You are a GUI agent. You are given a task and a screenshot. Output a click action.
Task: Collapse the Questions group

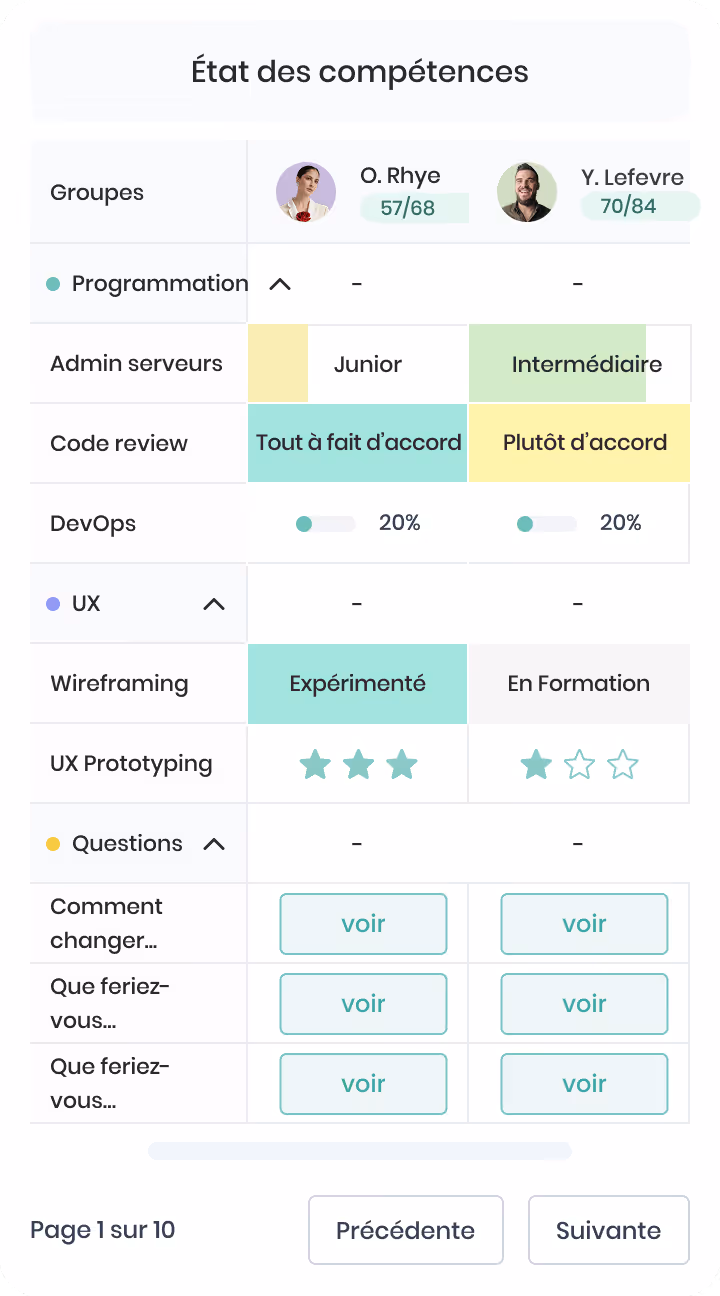coord(214,844)
